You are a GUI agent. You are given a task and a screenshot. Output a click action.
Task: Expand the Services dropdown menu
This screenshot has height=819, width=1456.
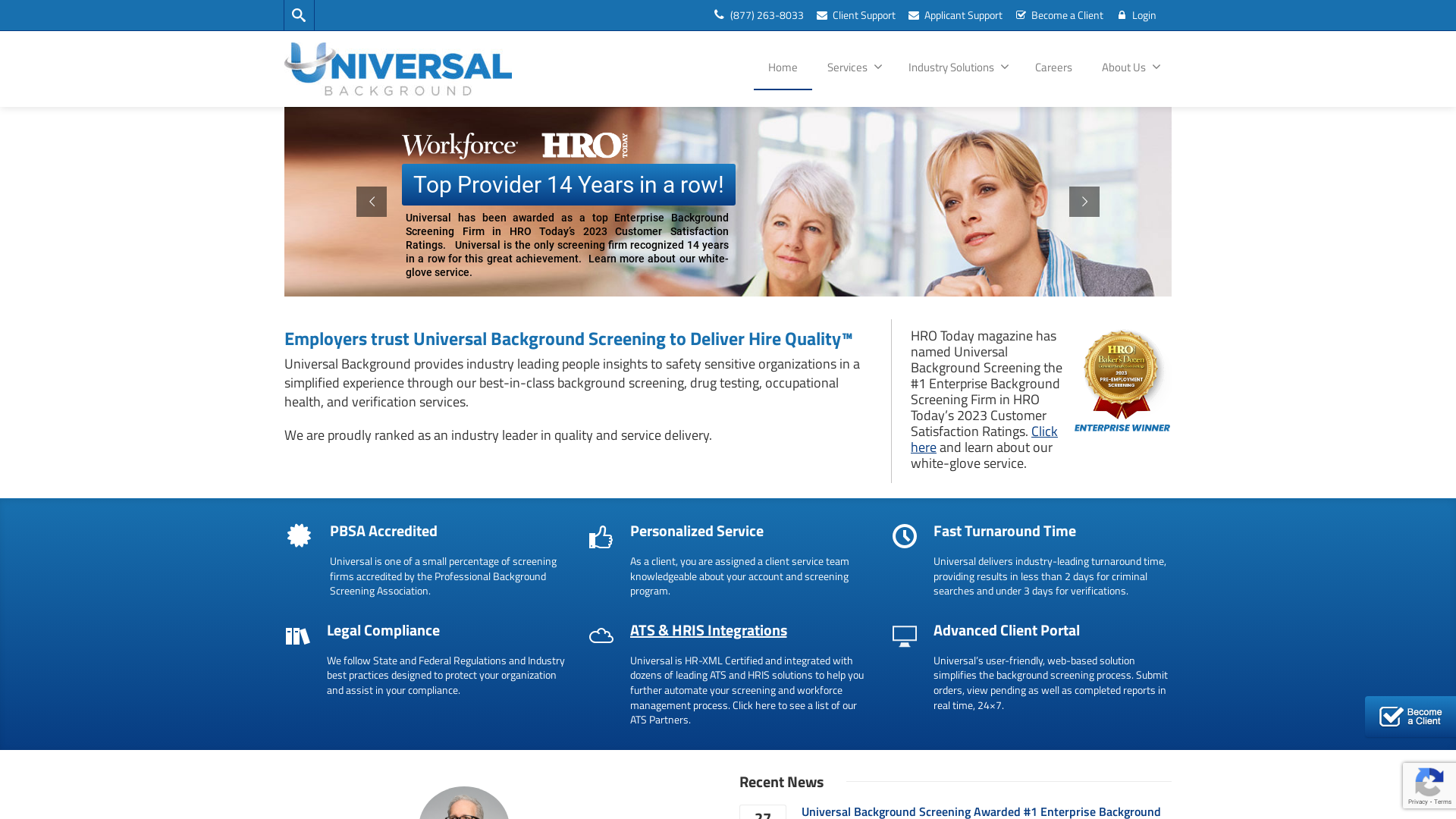click(x=852, y=67)
